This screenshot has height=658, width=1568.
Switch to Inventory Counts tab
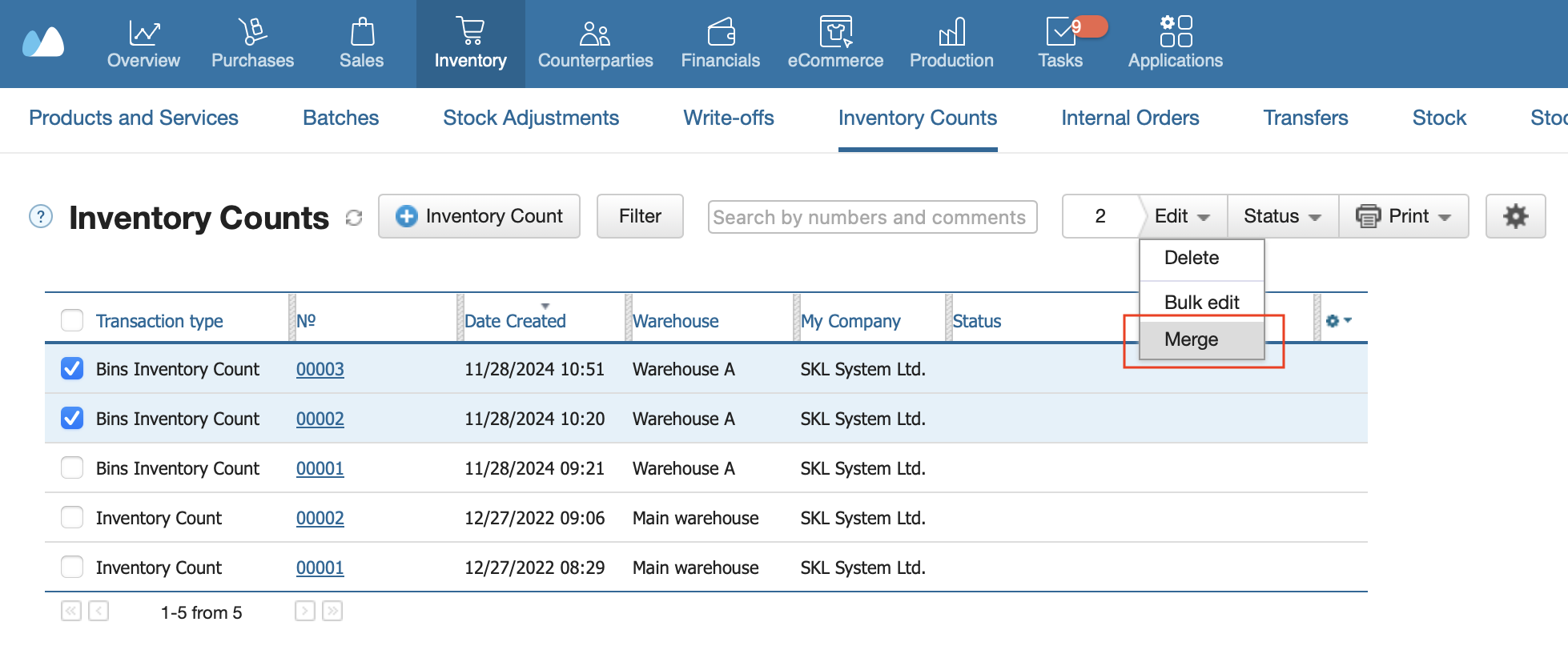[918, 118]
